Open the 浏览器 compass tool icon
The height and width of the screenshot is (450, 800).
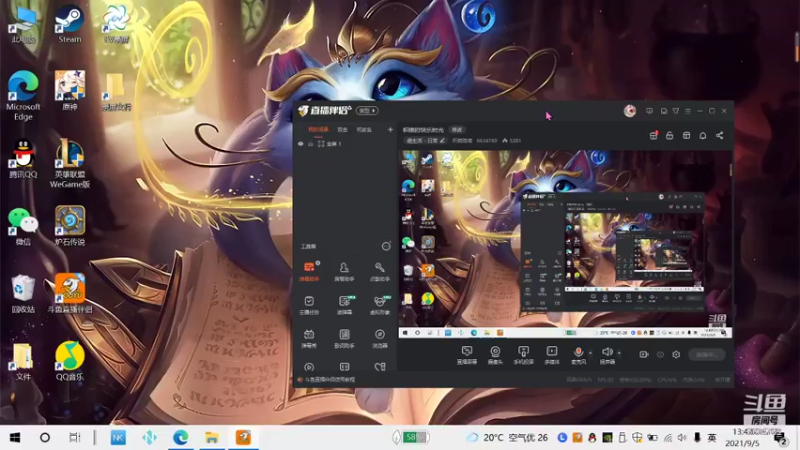tap(380, 338)
